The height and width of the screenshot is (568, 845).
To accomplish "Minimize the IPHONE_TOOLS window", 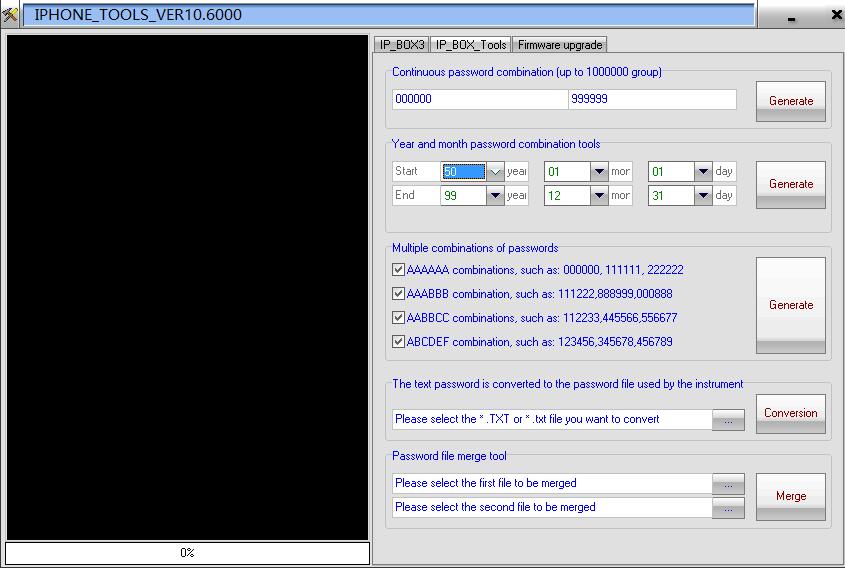I will click(791, 18).
